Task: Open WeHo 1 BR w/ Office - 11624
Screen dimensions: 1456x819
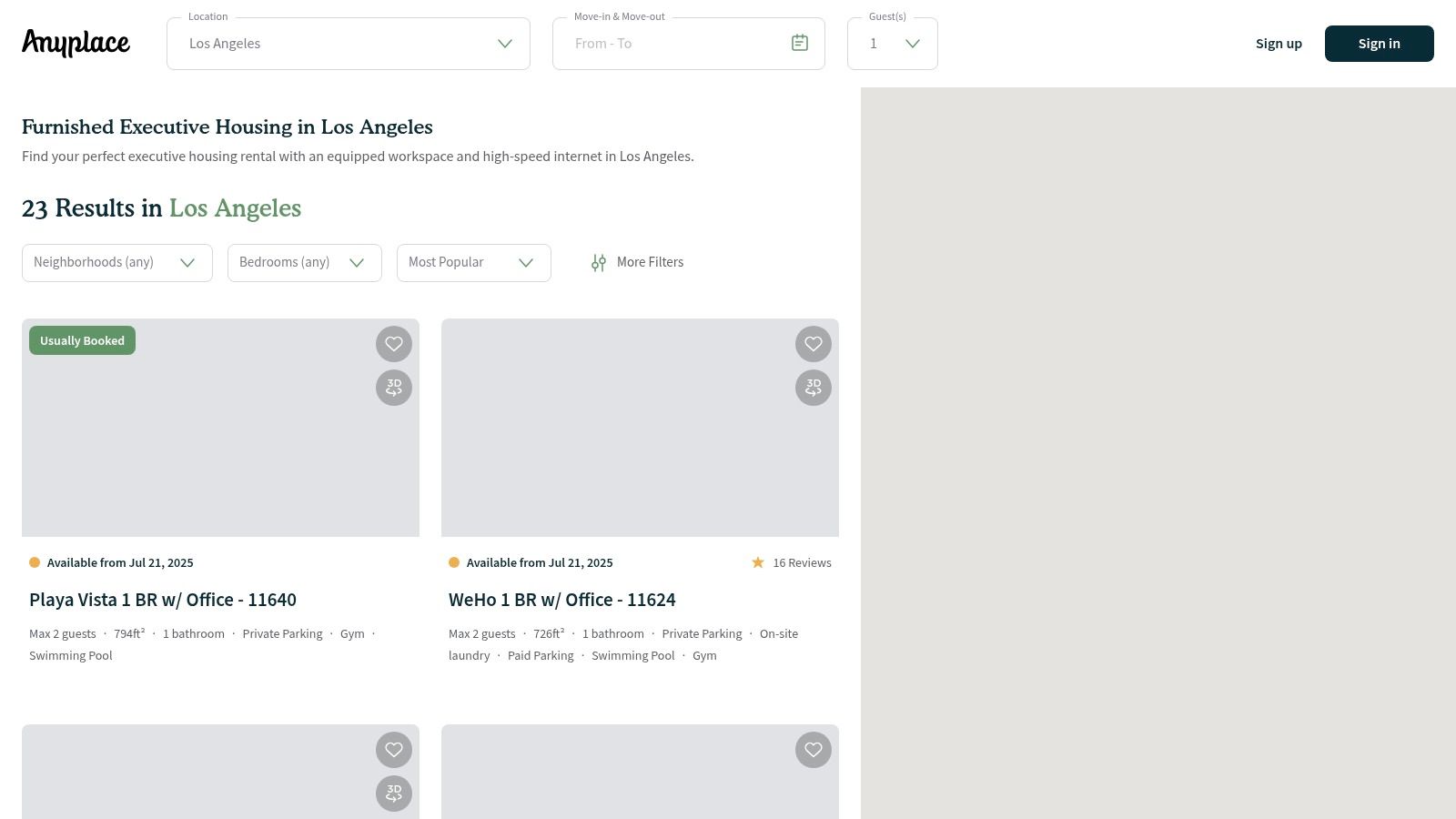Action: (562, 600)
